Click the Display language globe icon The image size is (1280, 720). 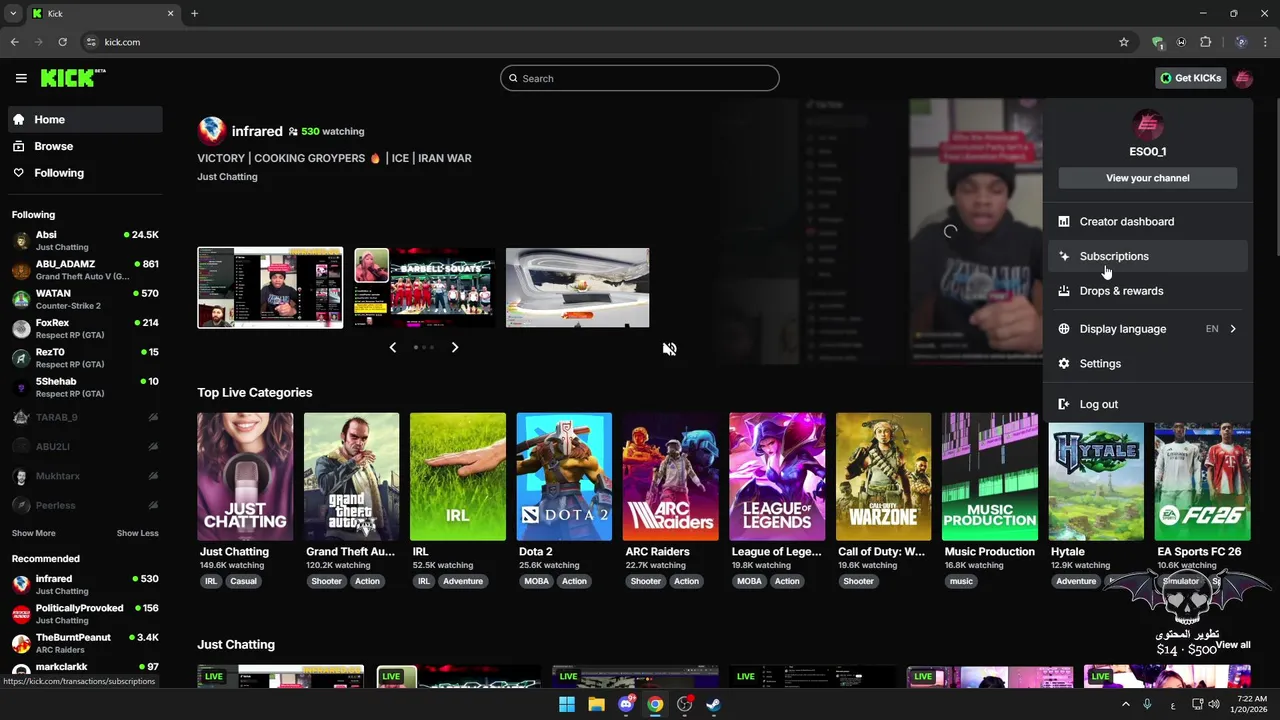(1064, 329)
